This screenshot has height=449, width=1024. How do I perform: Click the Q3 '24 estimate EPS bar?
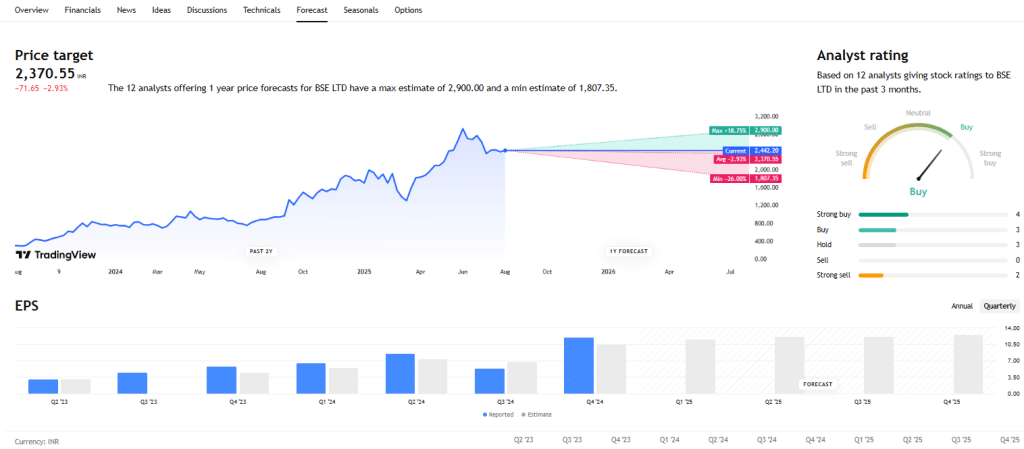pos(522,378)
